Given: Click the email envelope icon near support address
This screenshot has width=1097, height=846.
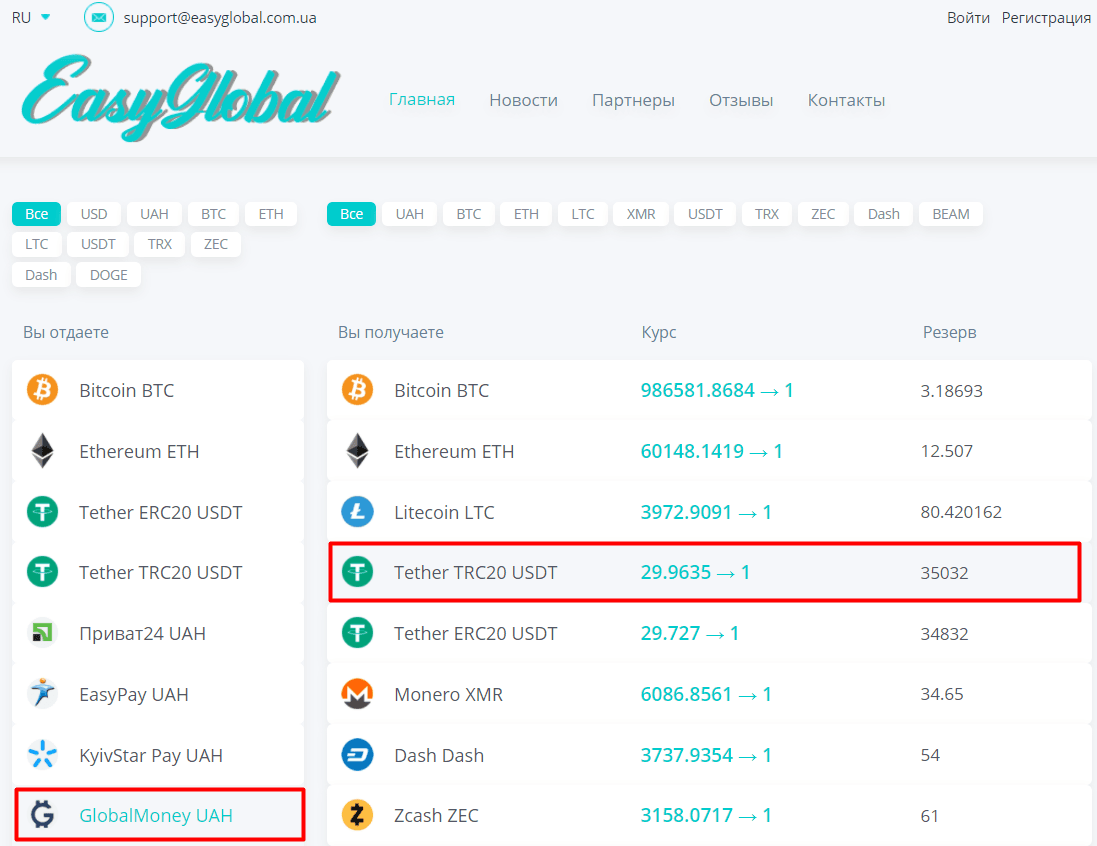Looking at the screenshot, I should (x=97, y=17).
